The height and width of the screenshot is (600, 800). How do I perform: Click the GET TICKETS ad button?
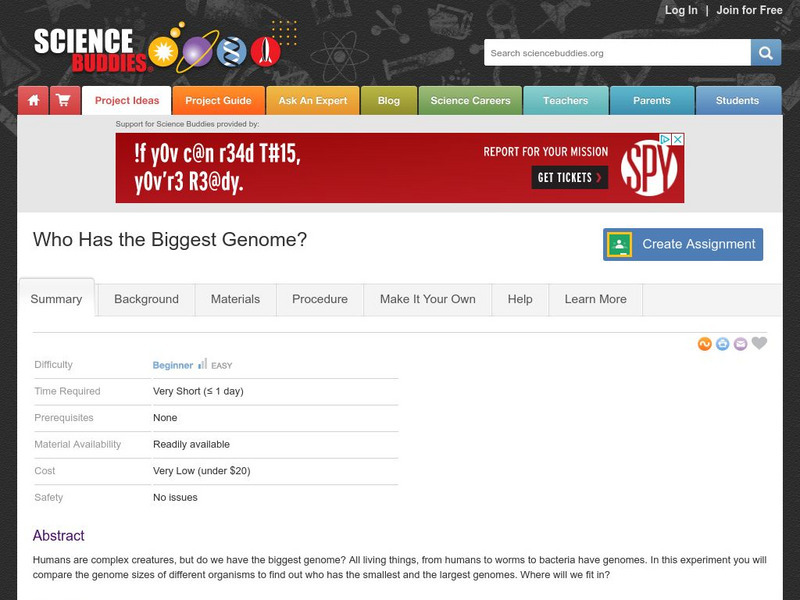pyautogui.click(x=570, y=178)
